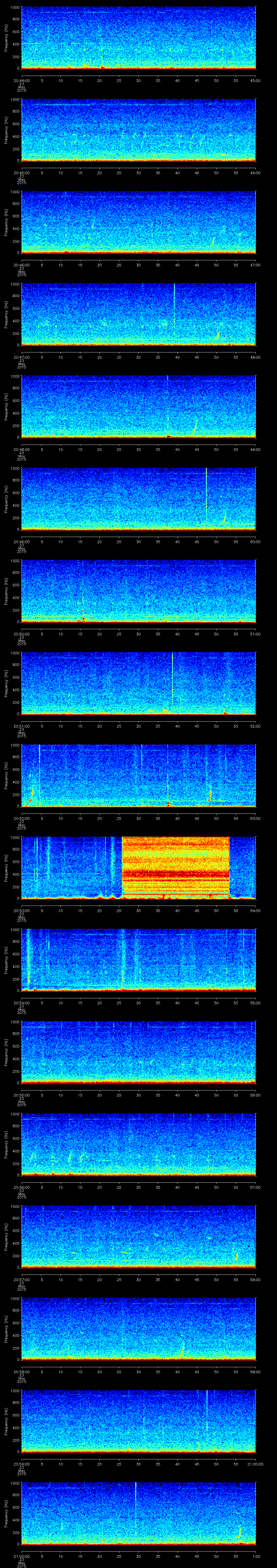
Task: Click the 48:00 end time label
Action: point(256,357)
